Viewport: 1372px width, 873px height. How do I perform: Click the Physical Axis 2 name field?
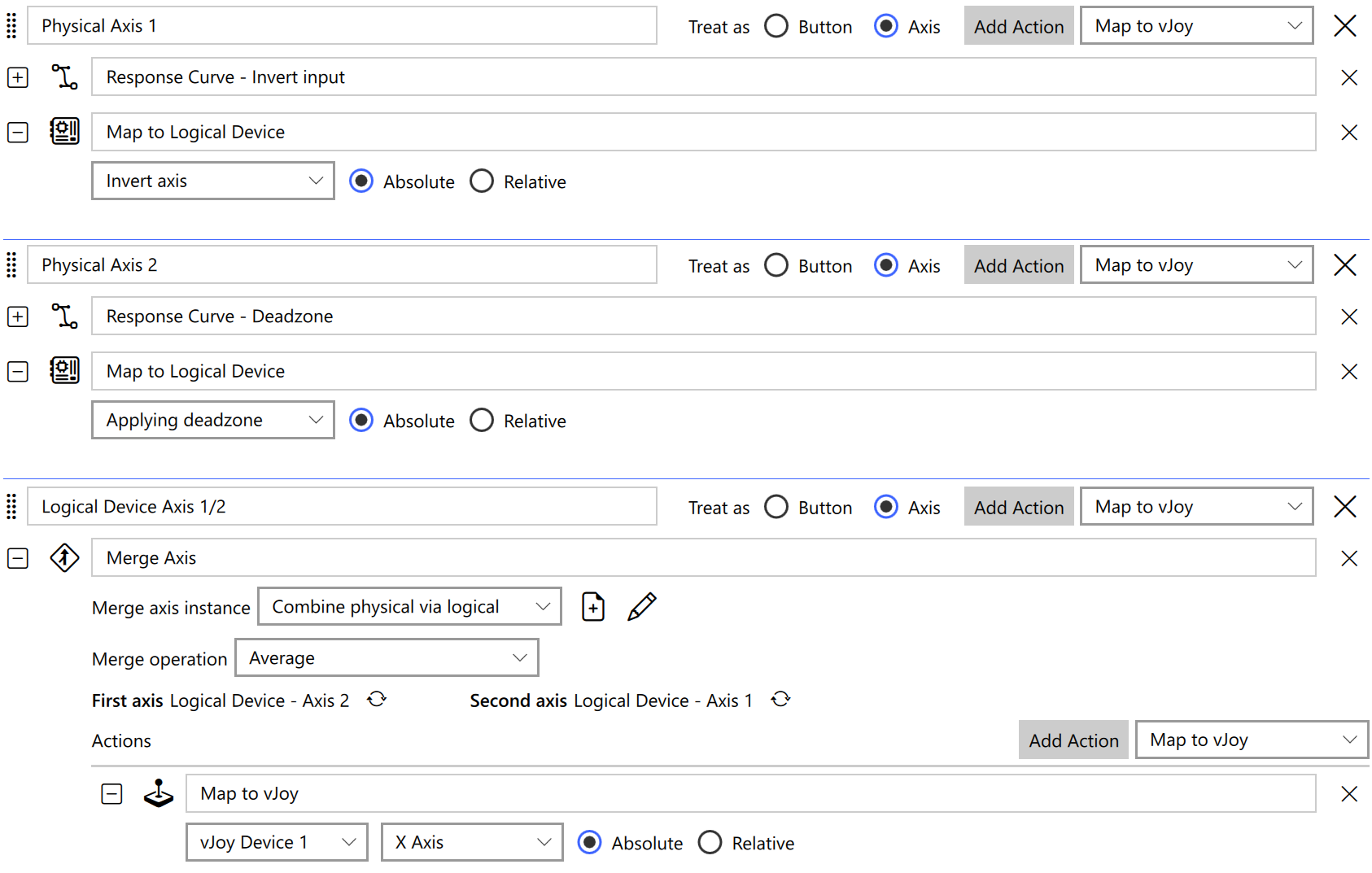(x=342, y=264)
